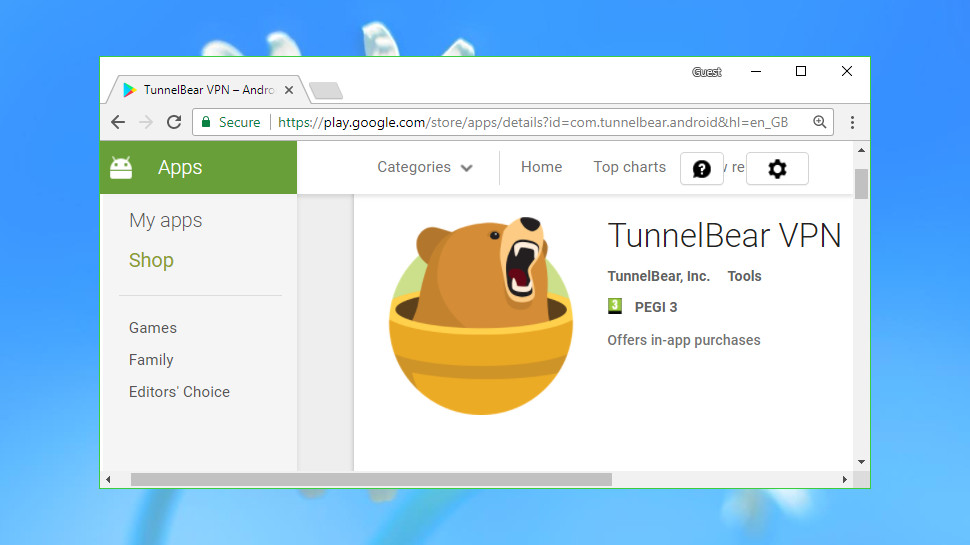This screenshot has height=545, width=970.
Task: Click the horizontal scrollbar left arrow
Action: click(x=108, y=479)
